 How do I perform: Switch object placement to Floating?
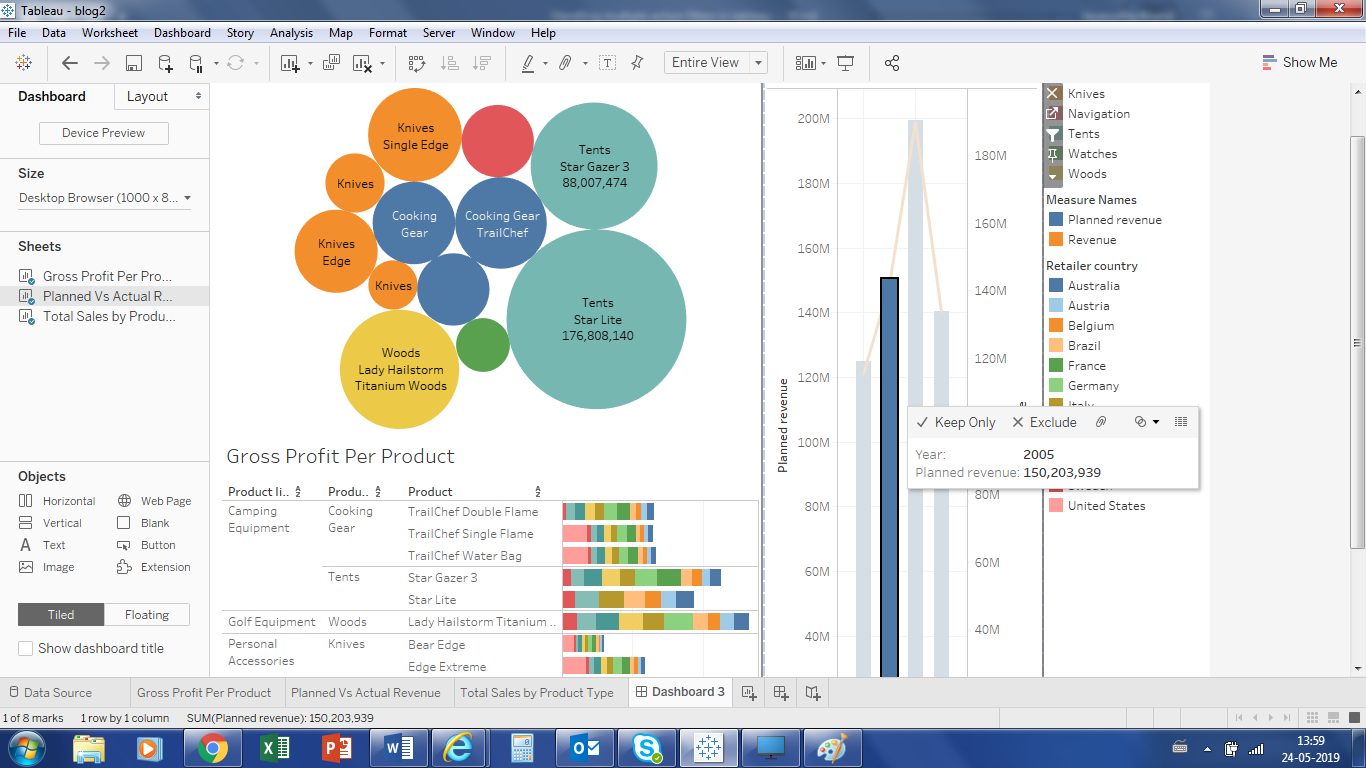(x=146, y=615)
